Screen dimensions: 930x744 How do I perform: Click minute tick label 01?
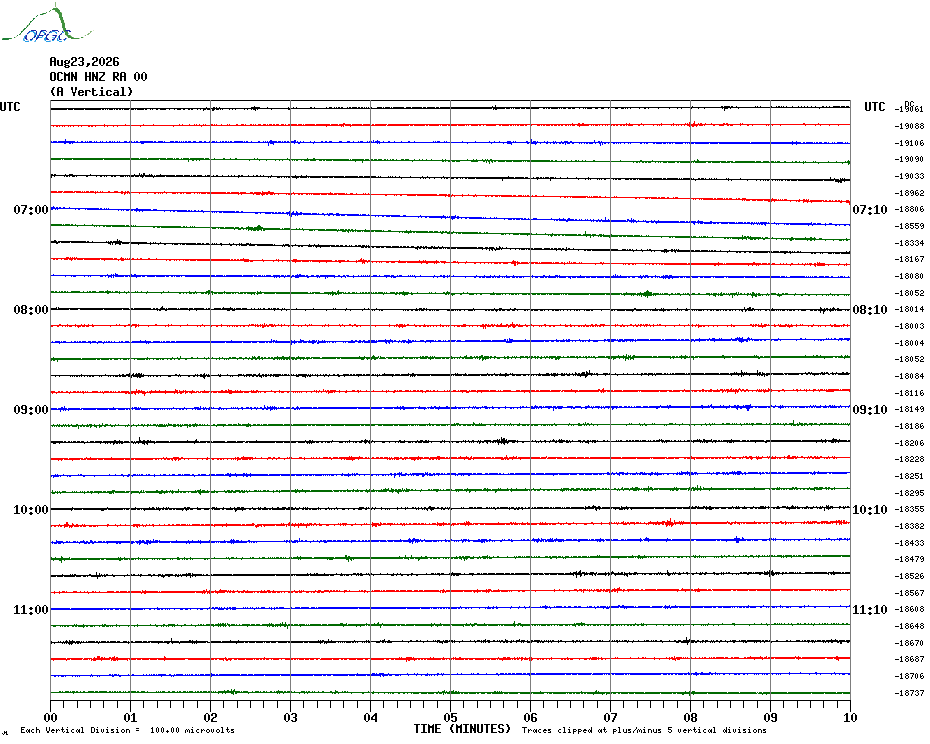pyautogui.click(x=130, y=717)
